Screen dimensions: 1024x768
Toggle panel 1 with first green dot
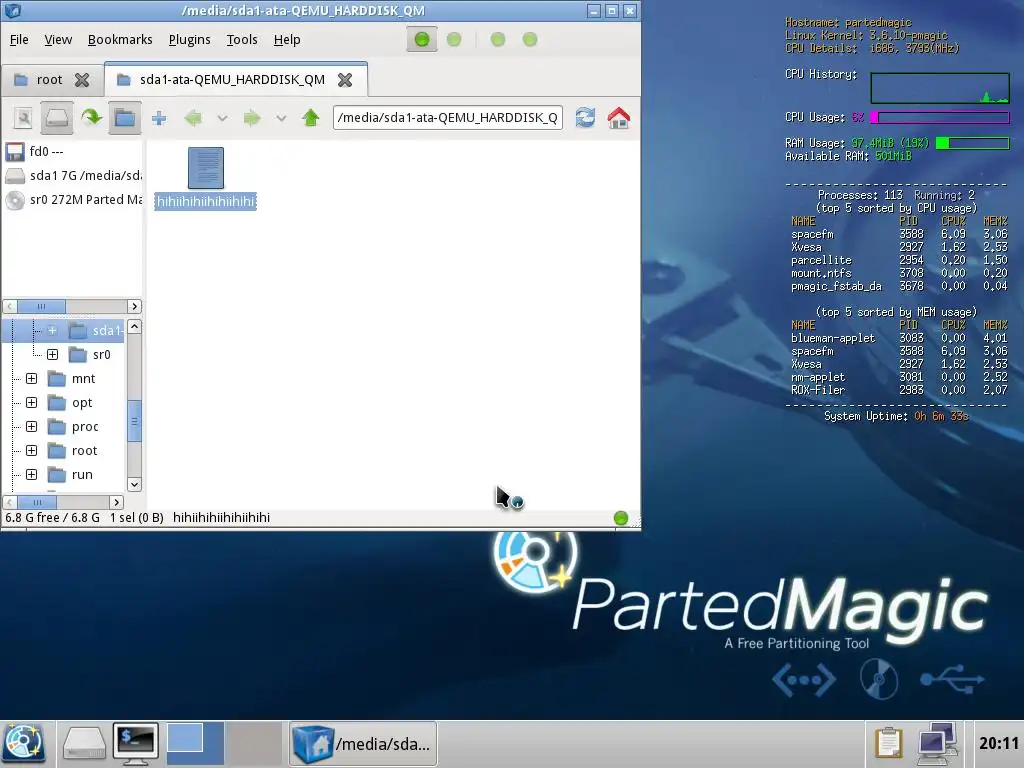click(x=422, y=40)
